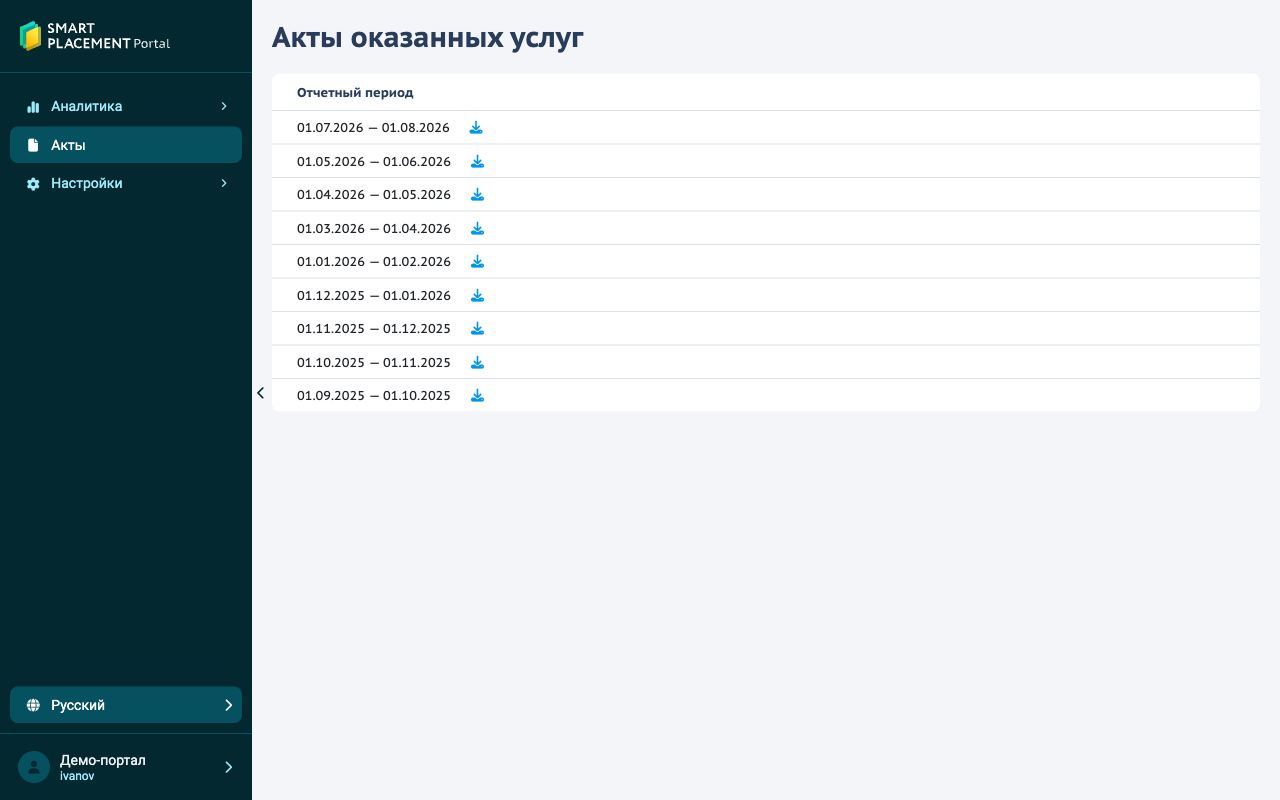Open the Русский language chevron

228,705
